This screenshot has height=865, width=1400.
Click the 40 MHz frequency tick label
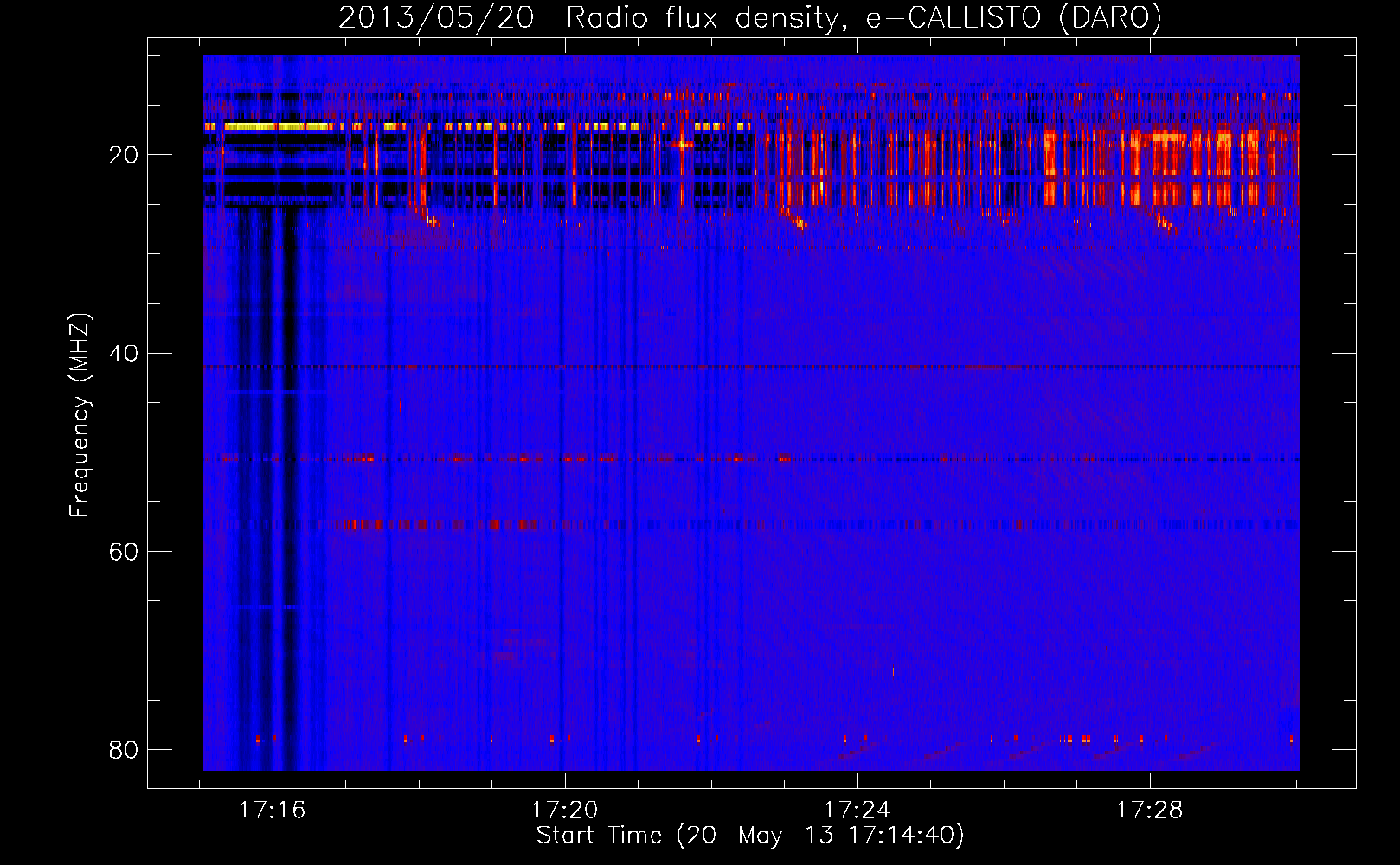pos(124,353)
